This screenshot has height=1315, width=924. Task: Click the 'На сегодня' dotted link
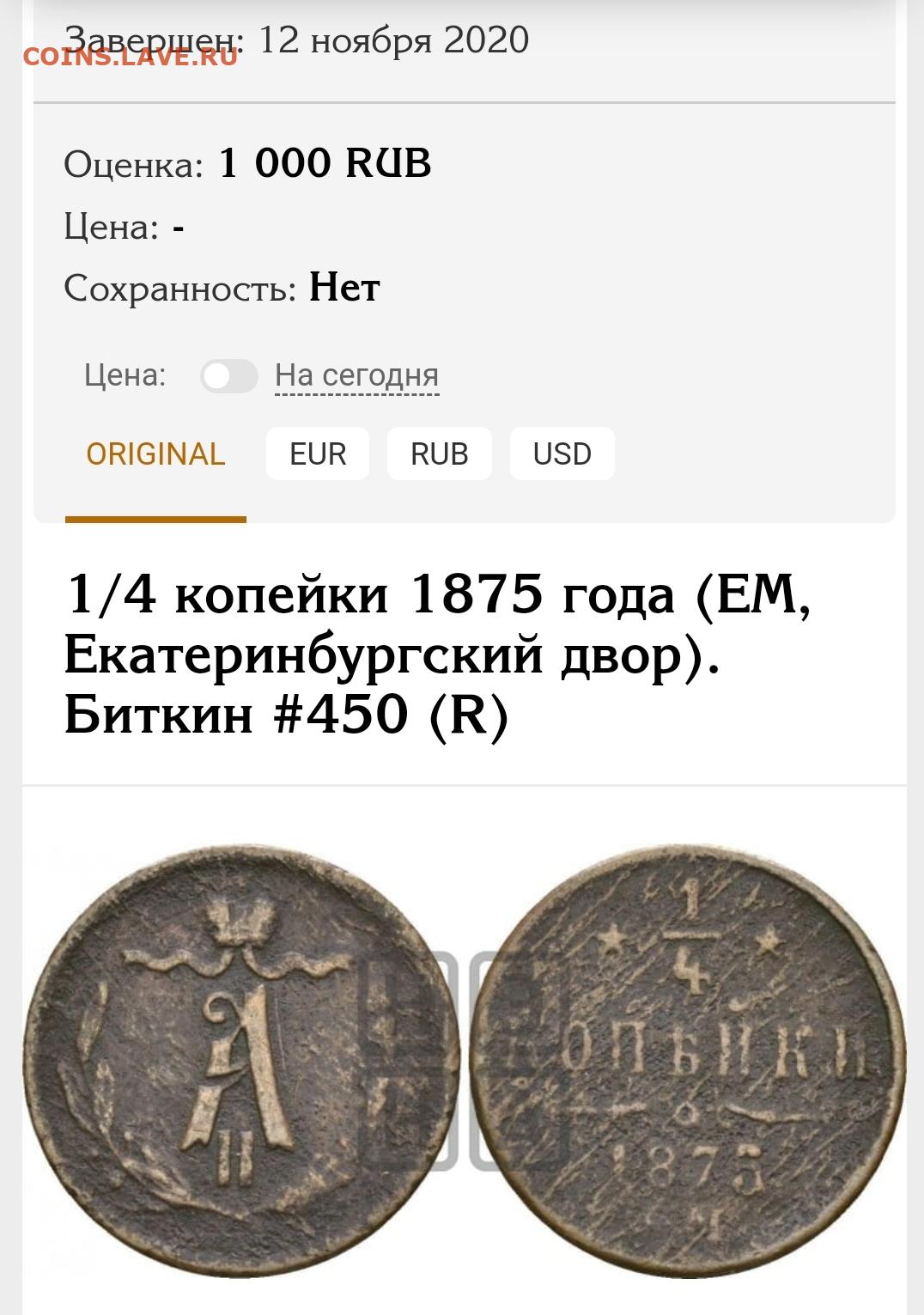[357, 376]
